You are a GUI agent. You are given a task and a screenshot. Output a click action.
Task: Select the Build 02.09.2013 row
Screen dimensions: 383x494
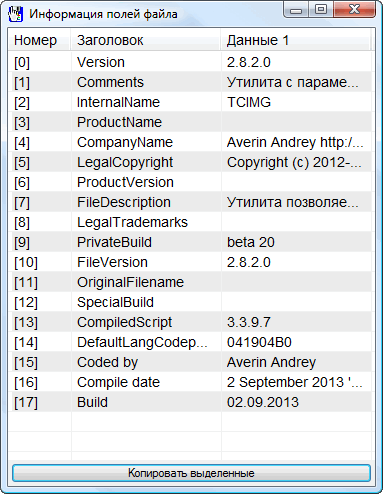[190, 402]
